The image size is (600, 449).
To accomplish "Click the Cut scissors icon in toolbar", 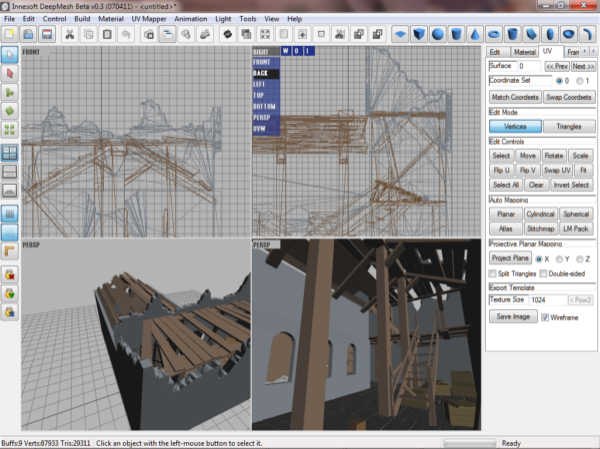I will (x=70, y=33).
